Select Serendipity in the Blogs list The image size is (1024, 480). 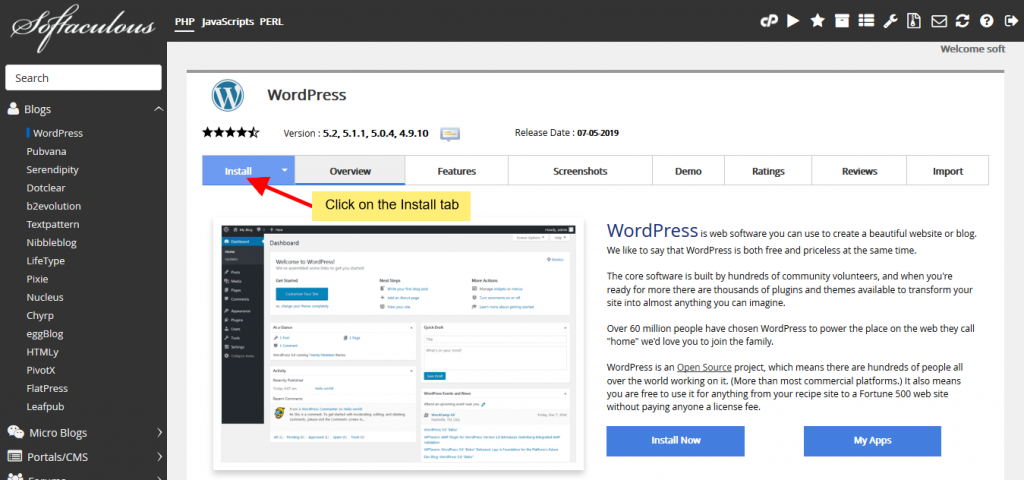pos(52,169)
